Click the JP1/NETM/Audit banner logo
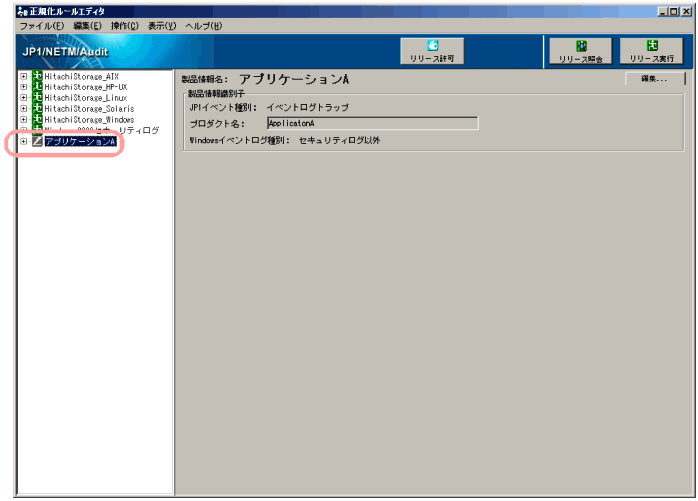The image size is (698, 501). click(65, 52)
